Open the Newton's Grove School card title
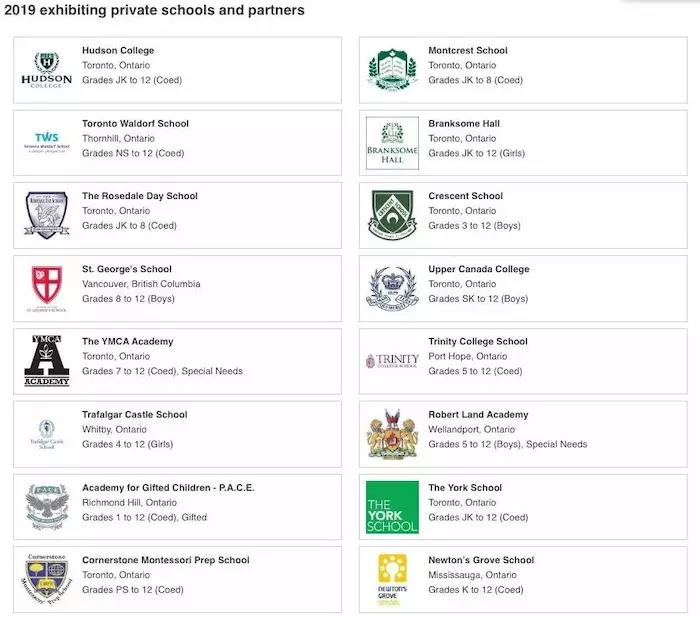Screen dimensions: 700x617 coord(481,560)
